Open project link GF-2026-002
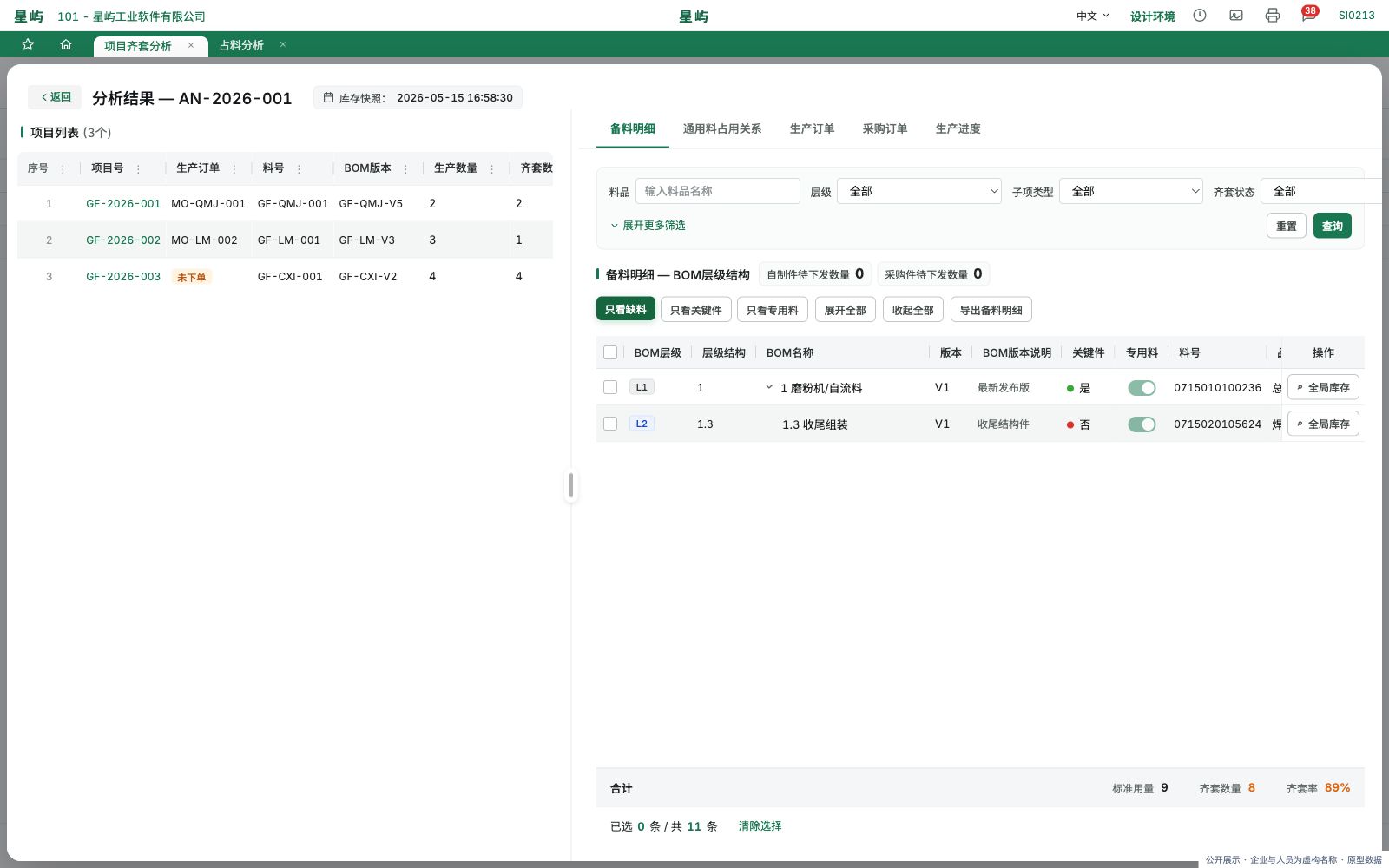Viewport: 1389px width, 868px height. click(123, 240)
